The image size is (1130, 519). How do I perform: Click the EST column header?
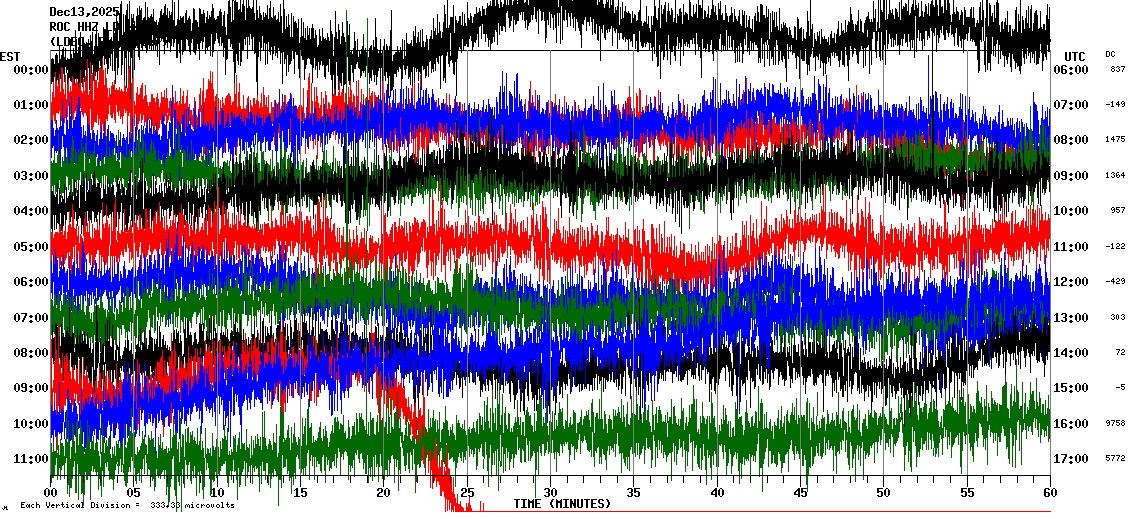pos(10,56)
